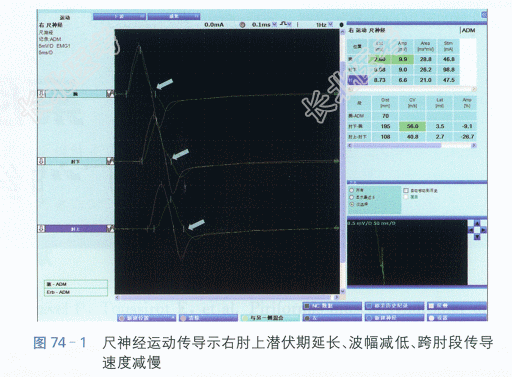512x377 pixels.
Task: Select the third radio button option
Action: [x=351, y=204]
